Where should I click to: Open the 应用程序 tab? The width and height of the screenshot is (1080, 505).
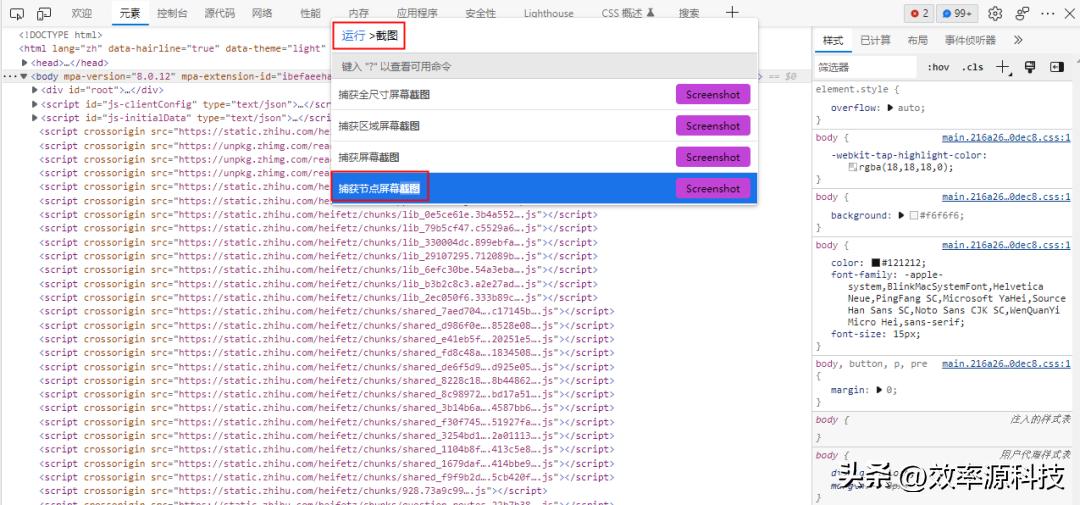(417, 13)
